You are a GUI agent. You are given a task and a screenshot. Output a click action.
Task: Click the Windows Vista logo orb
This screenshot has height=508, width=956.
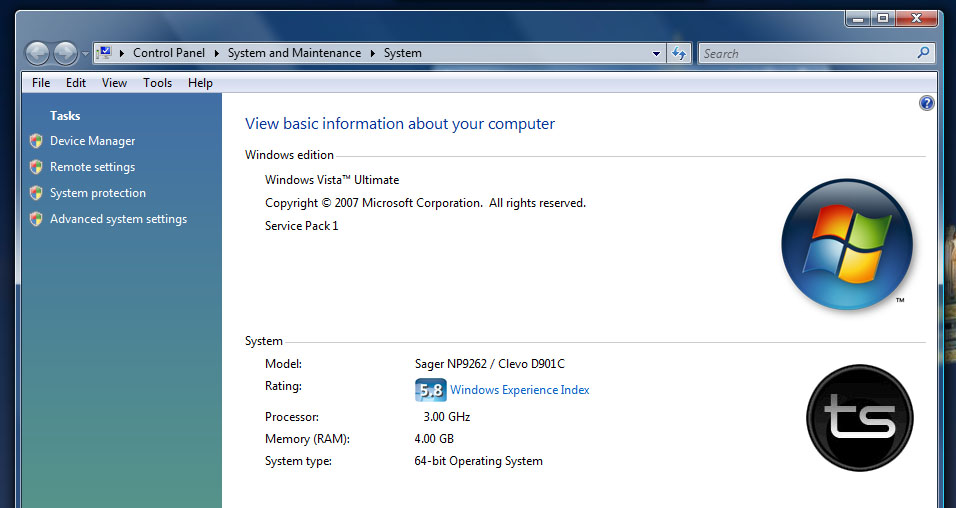[847, 244]
